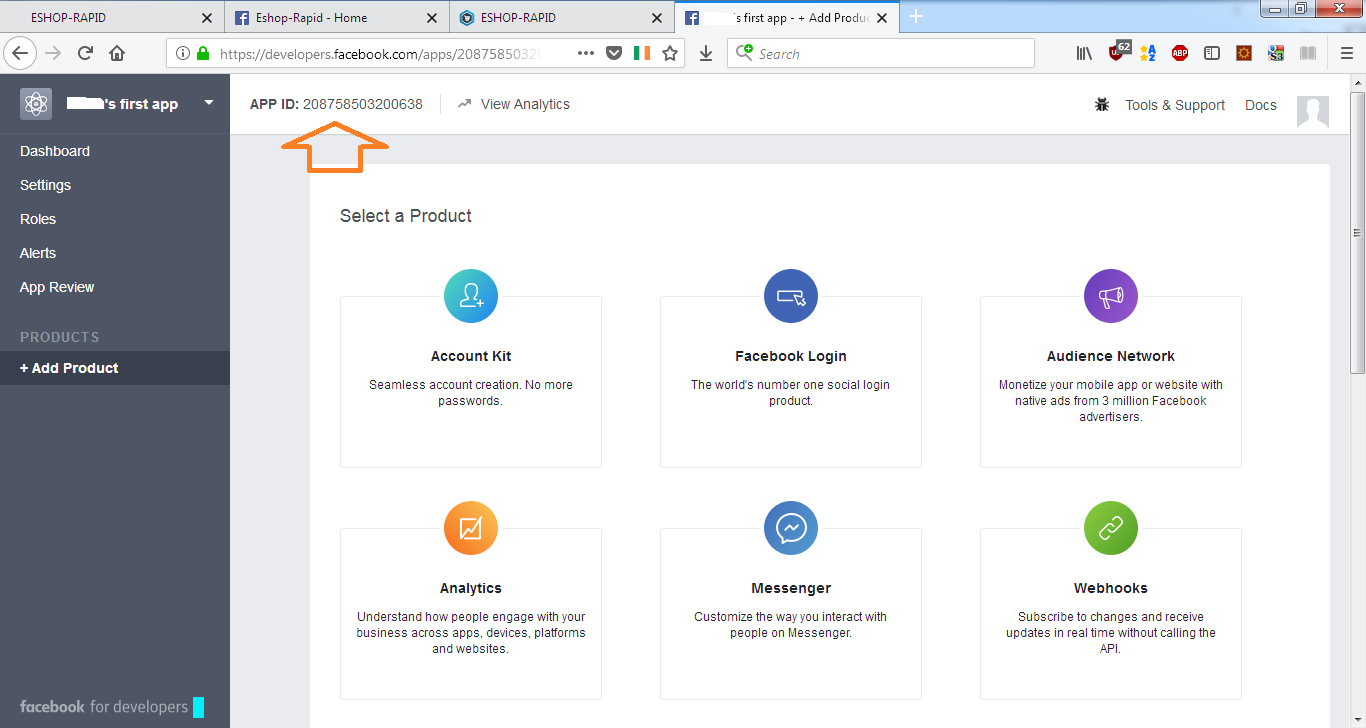The image size is (1366, 728).
Task: Open search engine dropdown in search box
Action: point(744,53)
